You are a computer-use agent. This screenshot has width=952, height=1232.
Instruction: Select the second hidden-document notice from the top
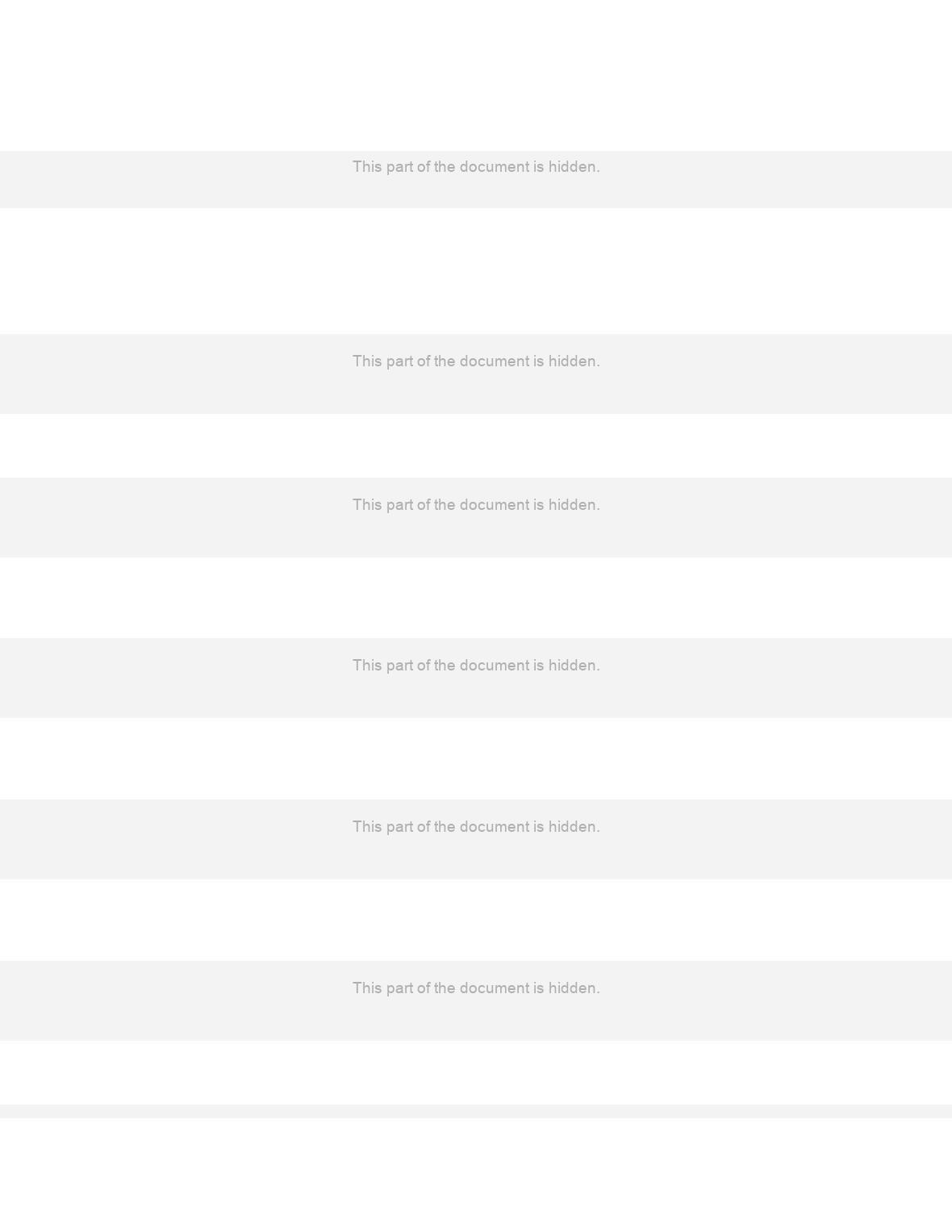[476, 374]
